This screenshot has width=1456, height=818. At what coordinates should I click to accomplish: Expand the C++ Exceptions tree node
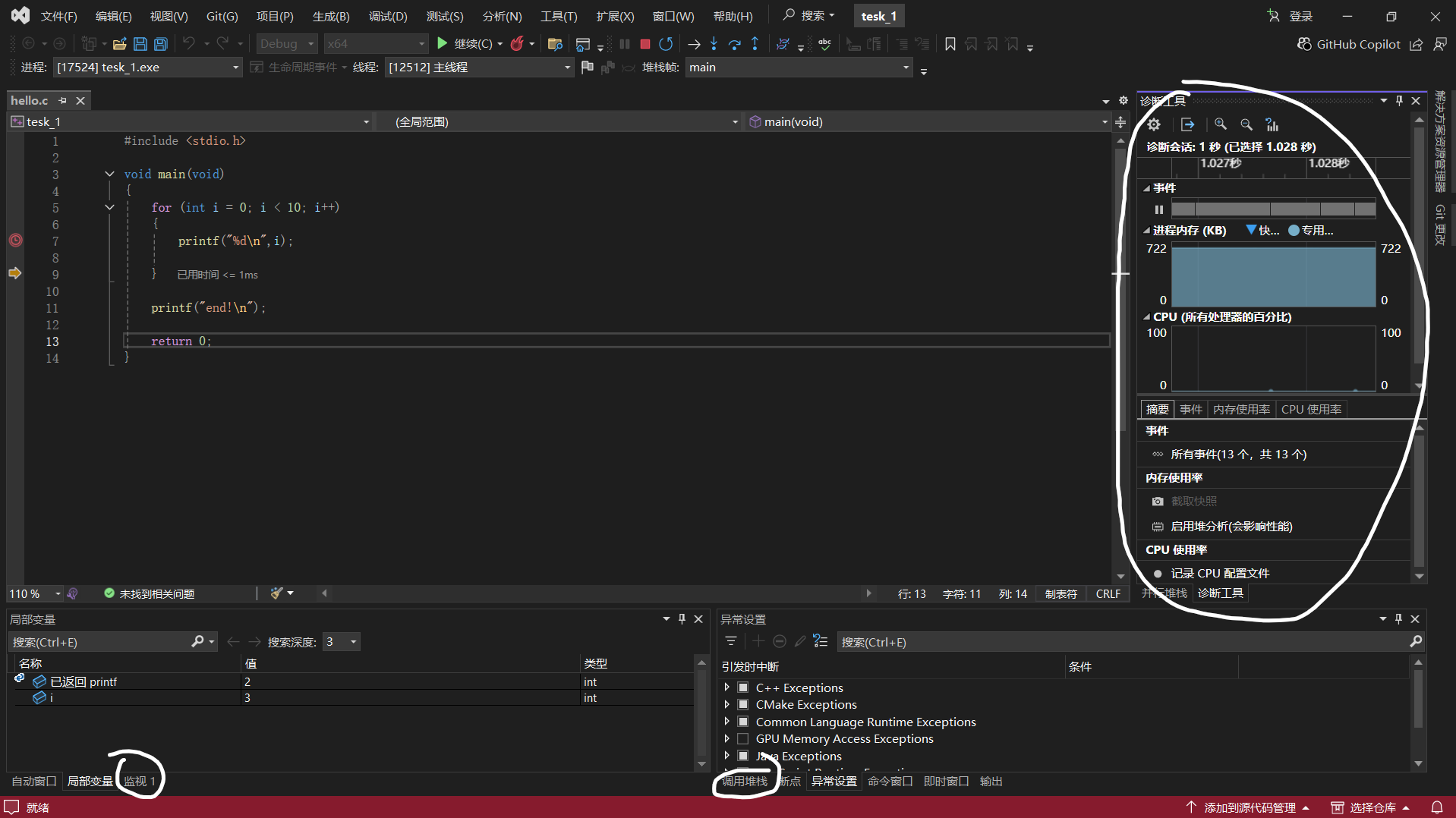(x=726, y=687)
